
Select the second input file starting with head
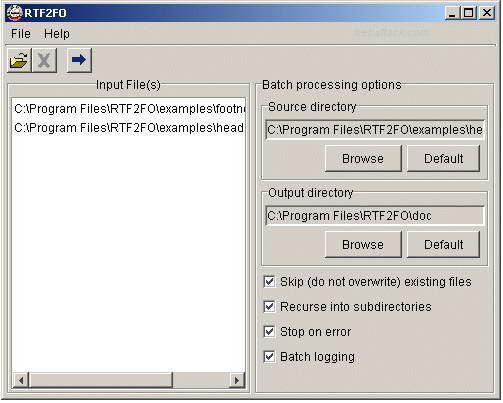[x=129, y=128]
